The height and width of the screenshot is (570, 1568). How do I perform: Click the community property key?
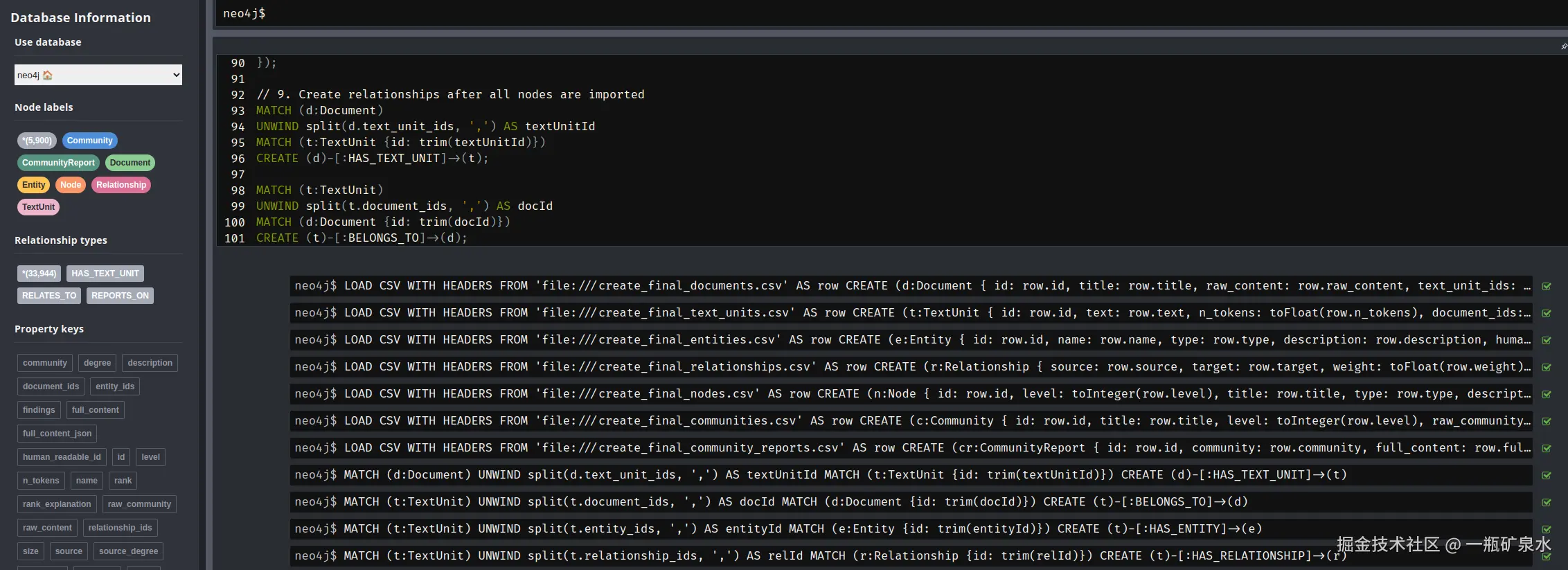45,363
